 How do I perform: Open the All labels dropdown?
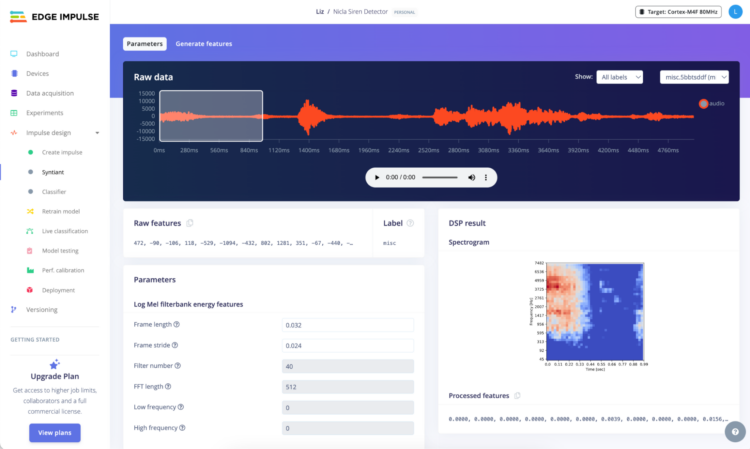pos(619,77)
